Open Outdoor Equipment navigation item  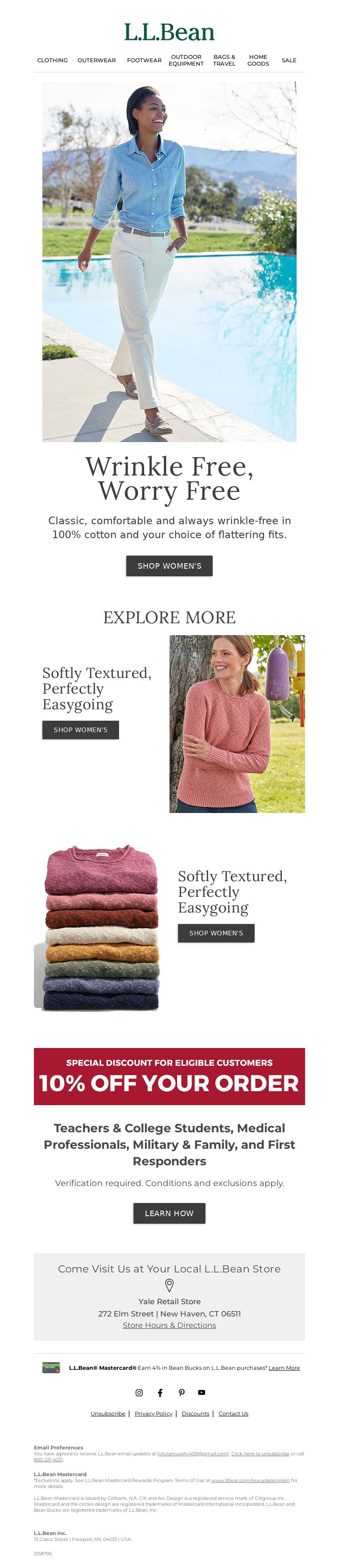(x=186, y=60)
